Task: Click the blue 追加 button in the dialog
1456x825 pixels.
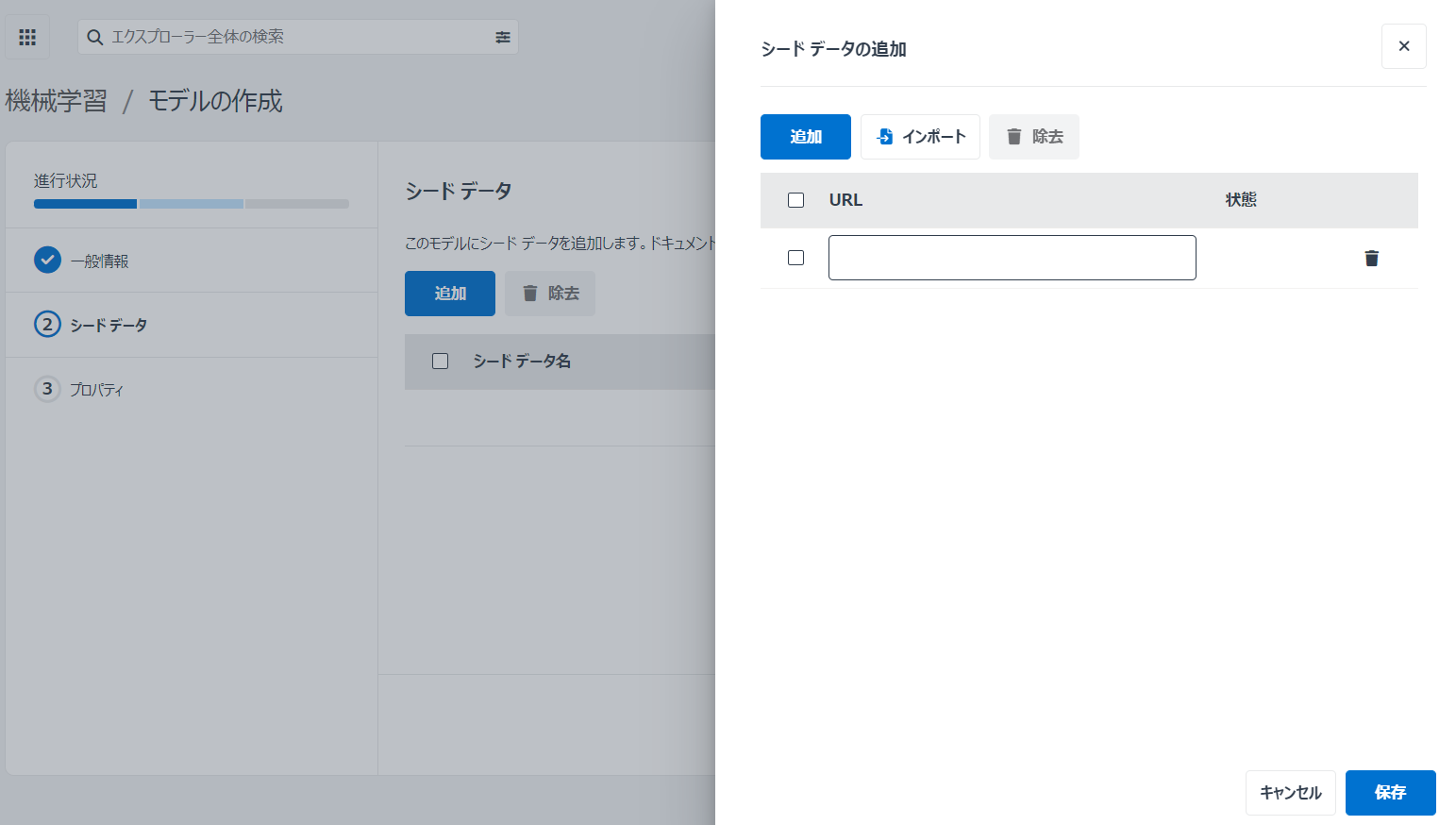Action: click(x=805, y=136)
